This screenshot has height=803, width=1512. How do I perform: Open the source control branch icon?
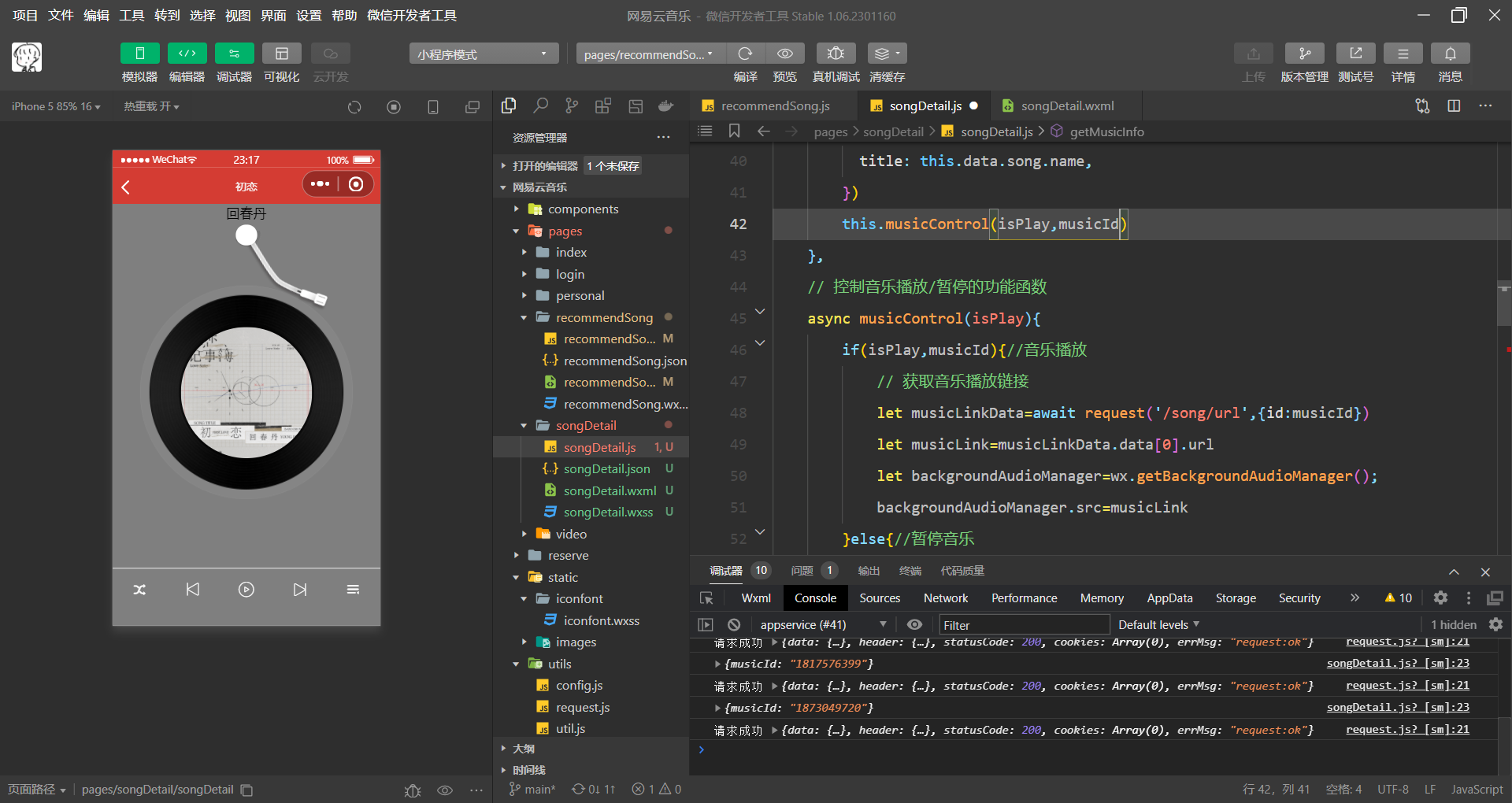pos(572,105)
